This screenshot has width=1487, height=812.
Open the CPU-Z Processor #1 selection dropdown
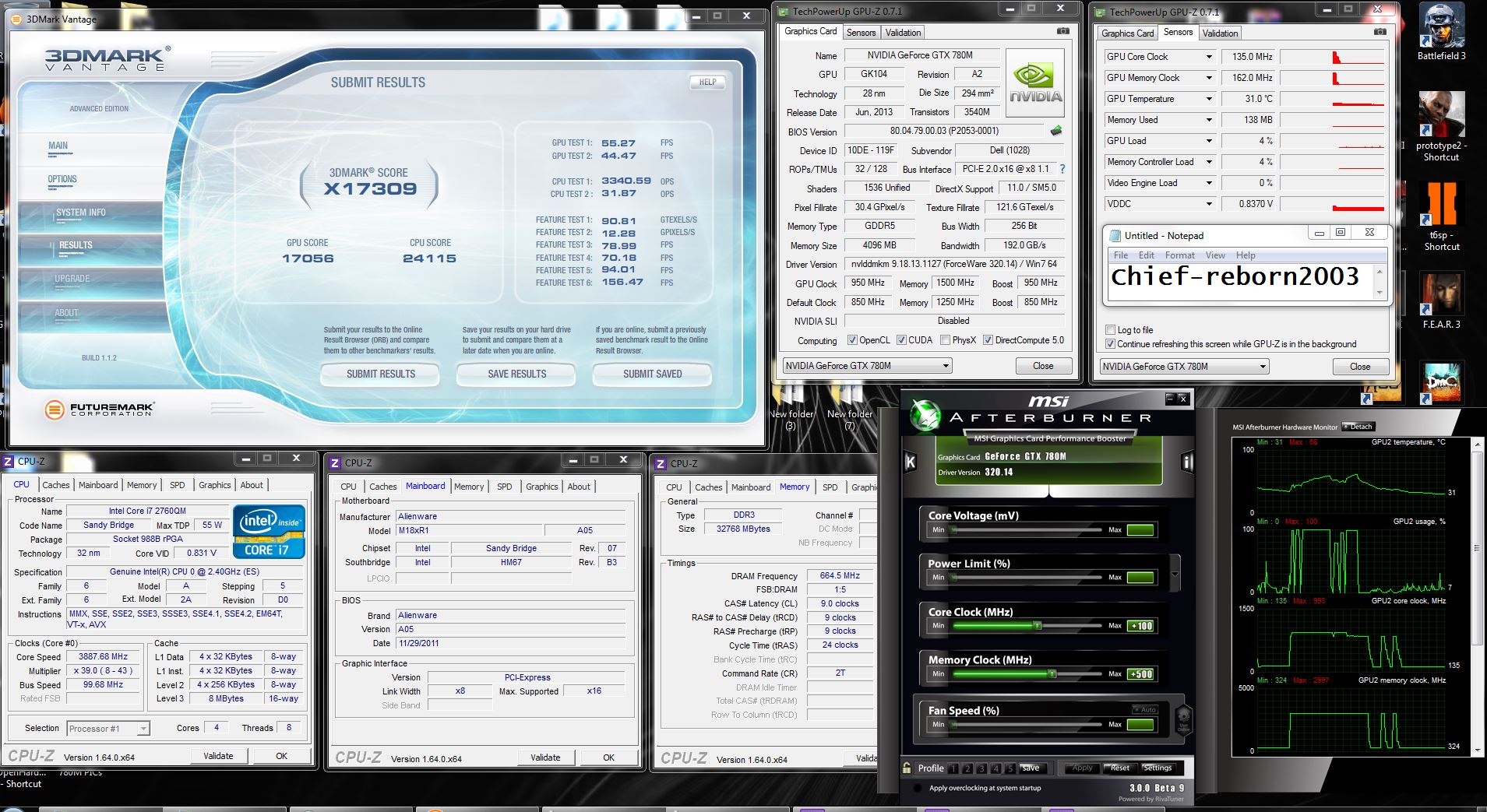click(x=107, y=729)
